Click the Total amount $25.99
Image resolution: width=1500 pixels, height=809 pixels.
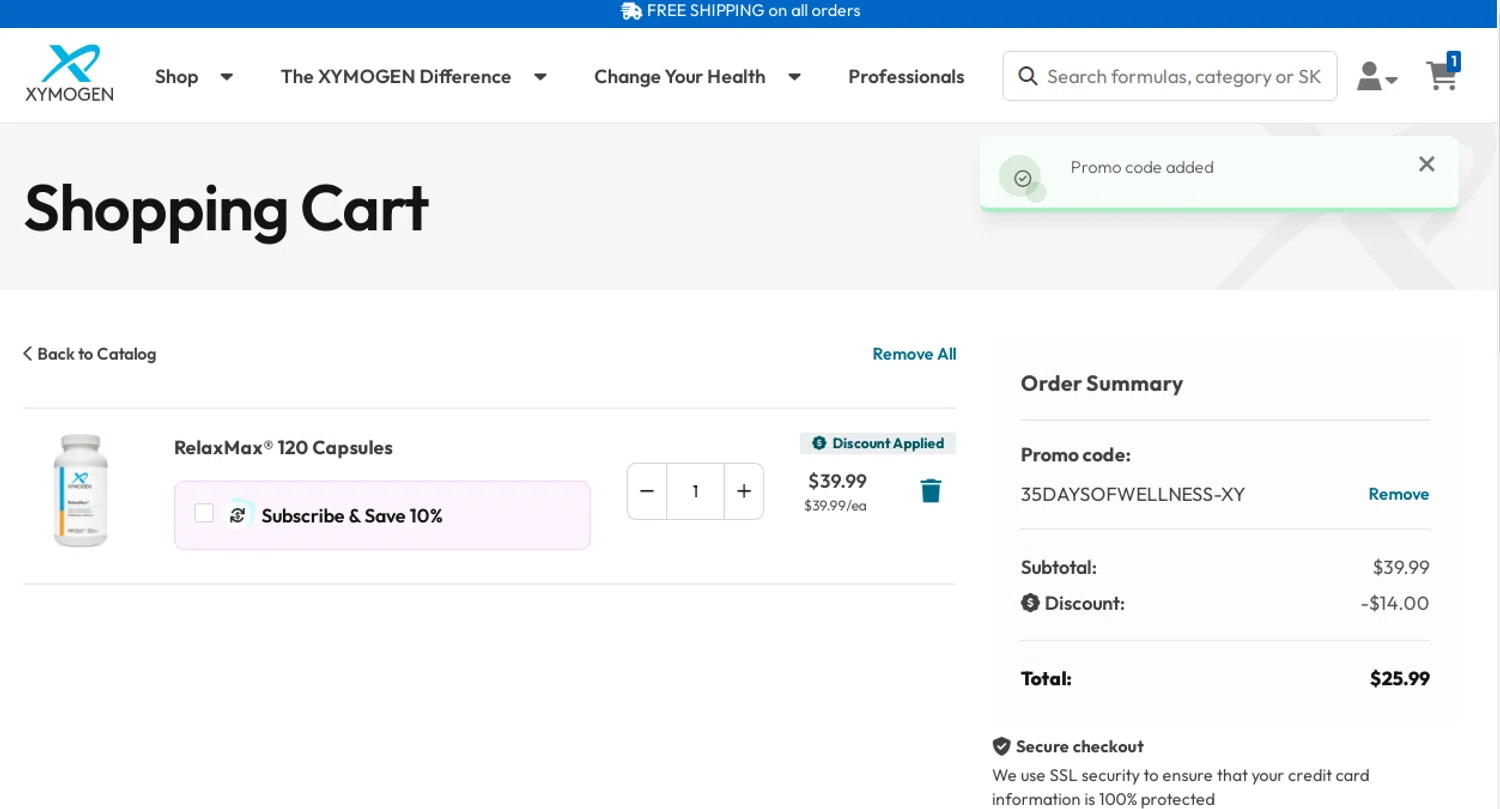pyautogui.click(x=1399, y=678)
